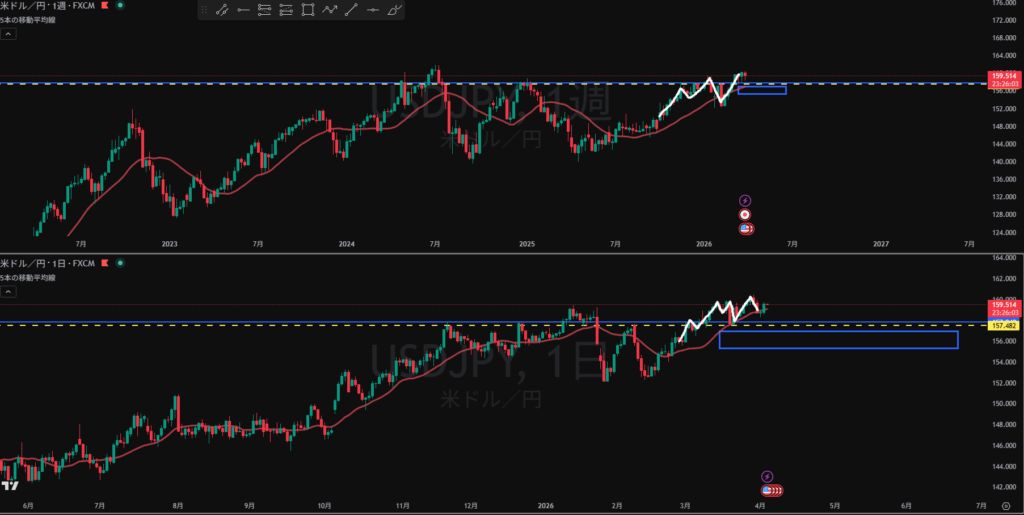Select the brush tool in floating toolbar

(x=395, y=10)
